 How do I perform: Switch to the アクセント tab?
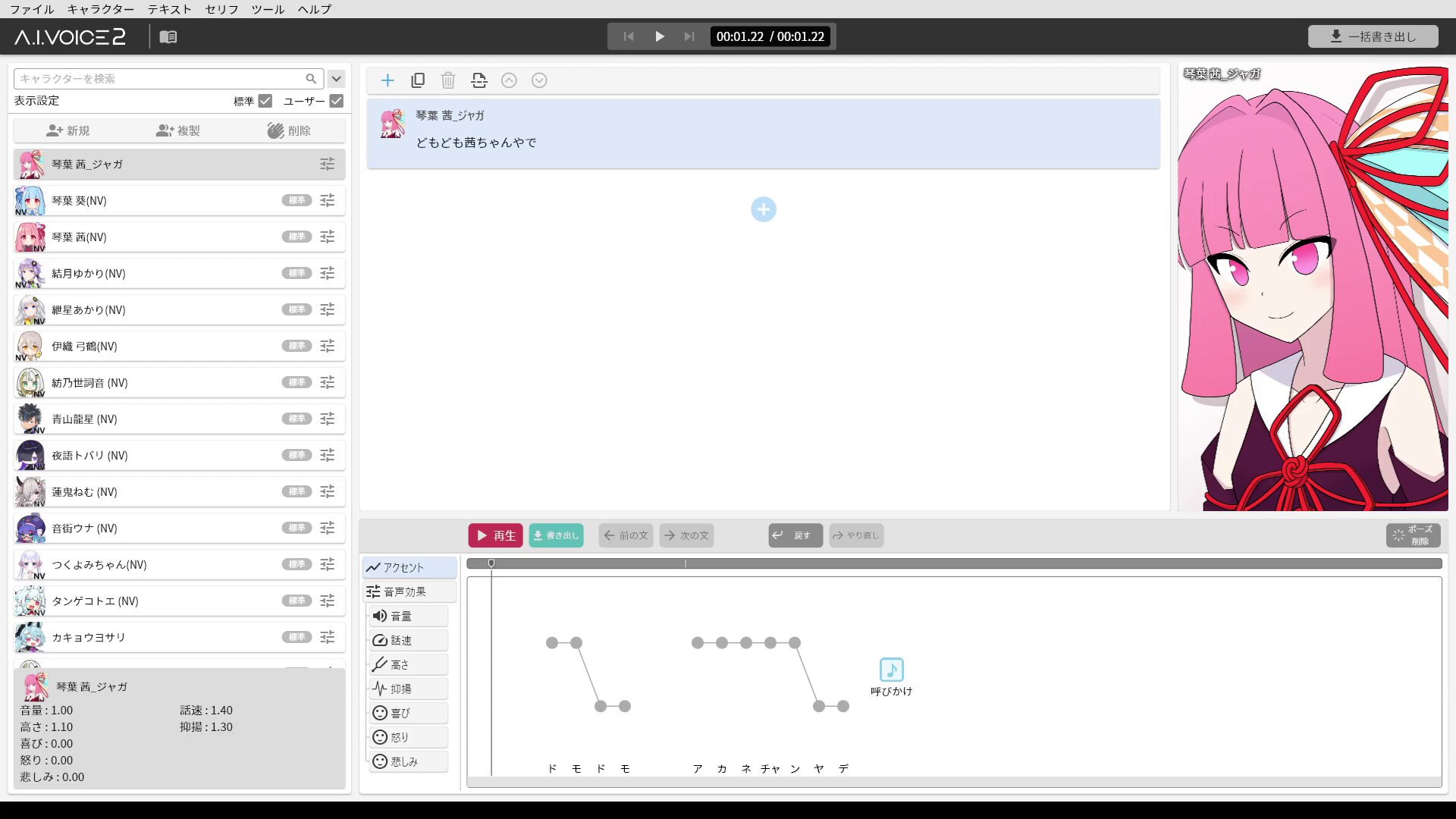[x=409, y=567]
